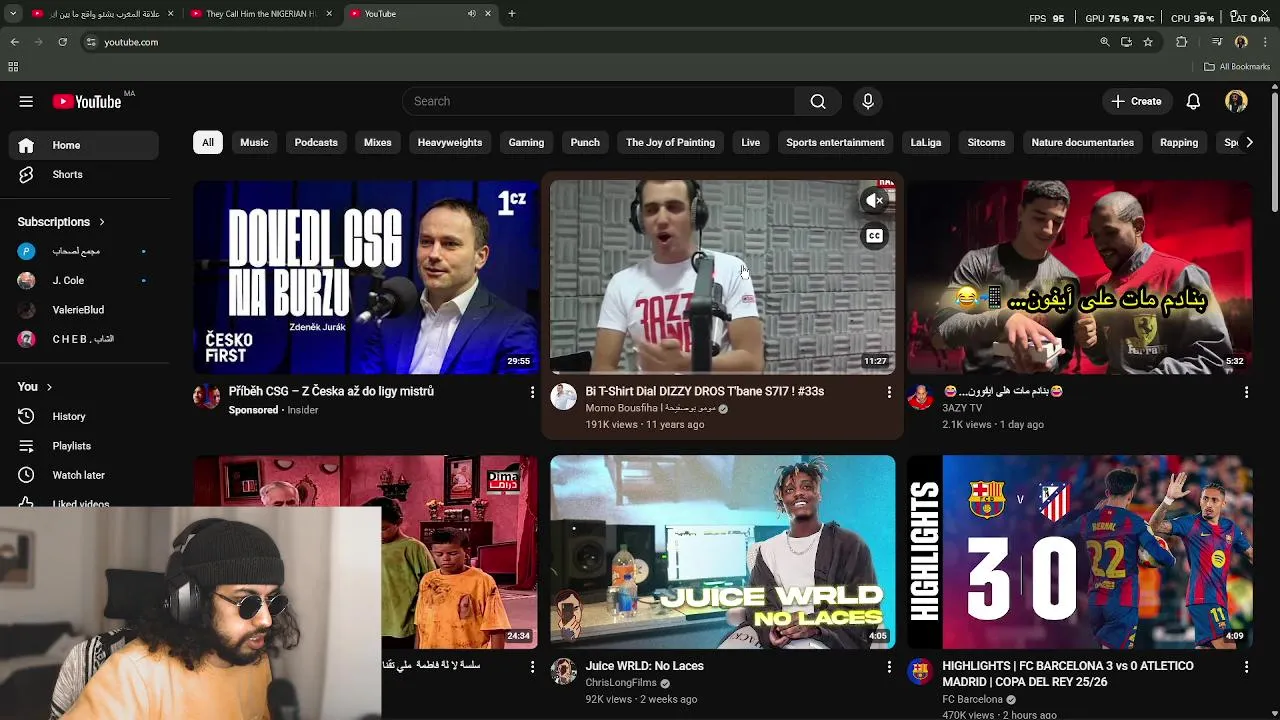Open Playlists in sidebar

pyautogui.click(x=83, y=446)
